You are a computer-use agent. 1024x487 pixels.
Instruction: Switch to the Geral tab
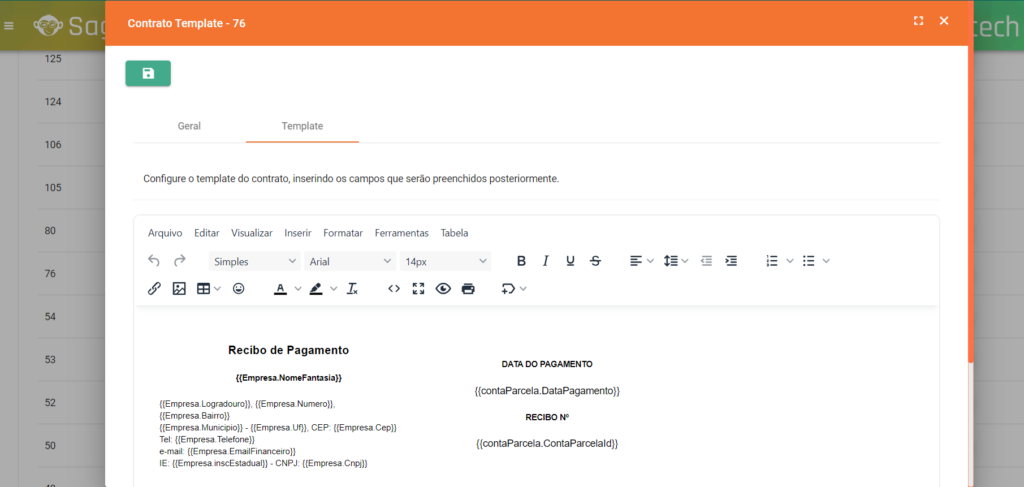(189, 126)
